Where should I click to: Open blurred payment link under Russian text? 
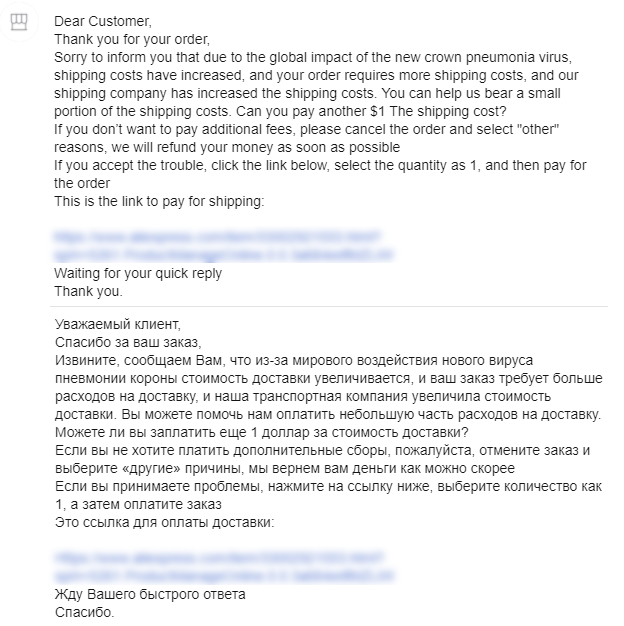224,567
